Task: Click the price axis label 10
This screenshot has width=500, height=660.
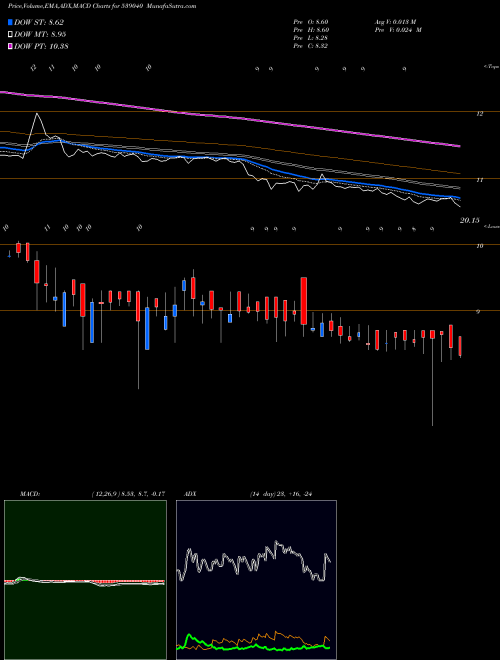Action: coord(479,246)
